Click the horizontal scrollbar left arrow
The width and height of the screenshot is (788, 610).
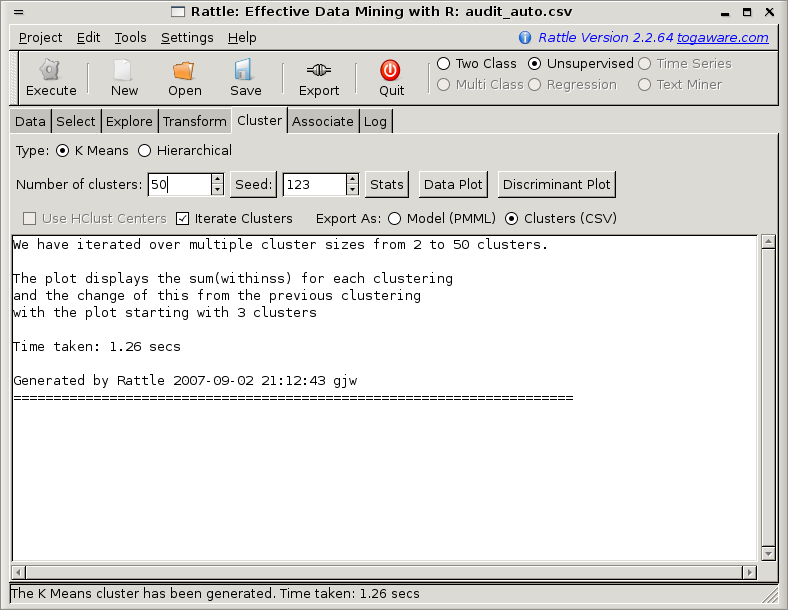coord(19,572)
